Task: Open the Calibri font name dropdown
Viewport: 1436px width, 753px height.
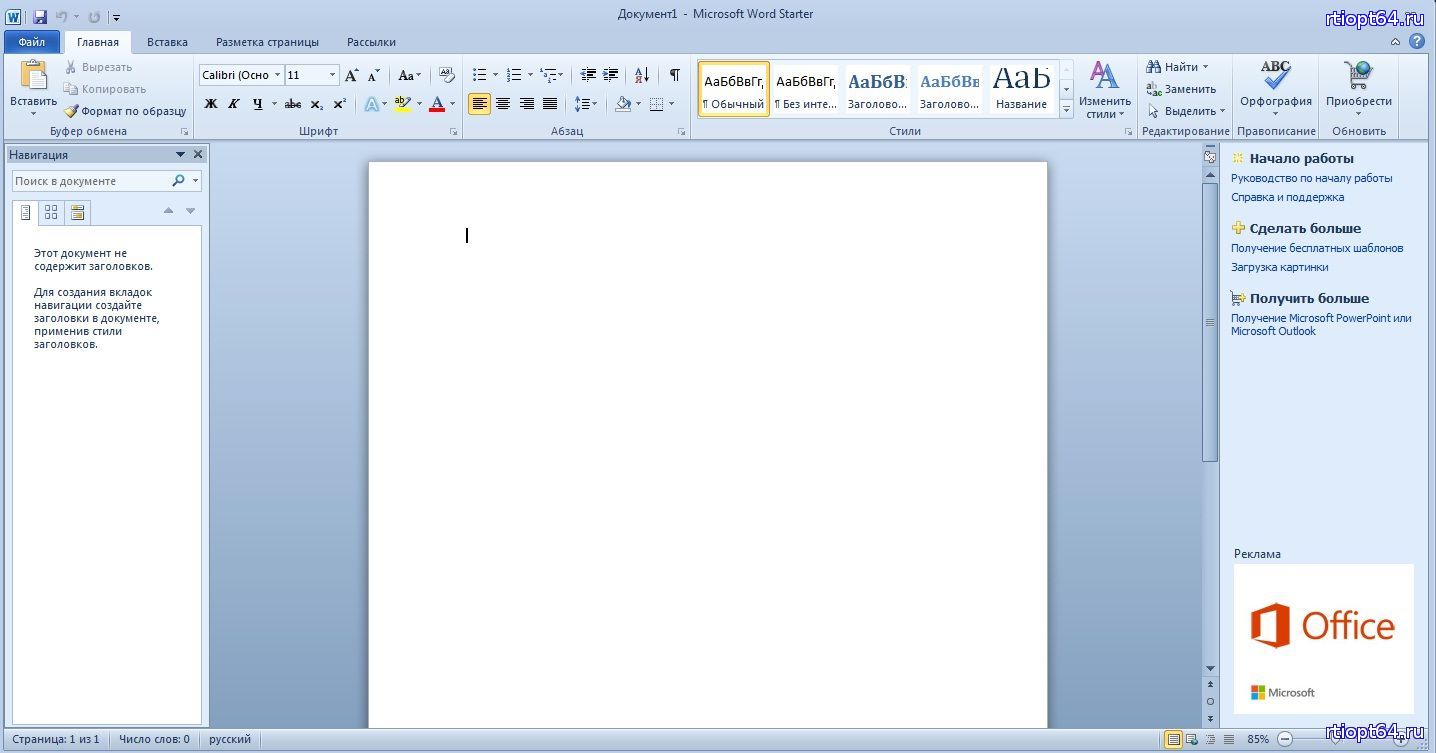Action: point(277,75)
